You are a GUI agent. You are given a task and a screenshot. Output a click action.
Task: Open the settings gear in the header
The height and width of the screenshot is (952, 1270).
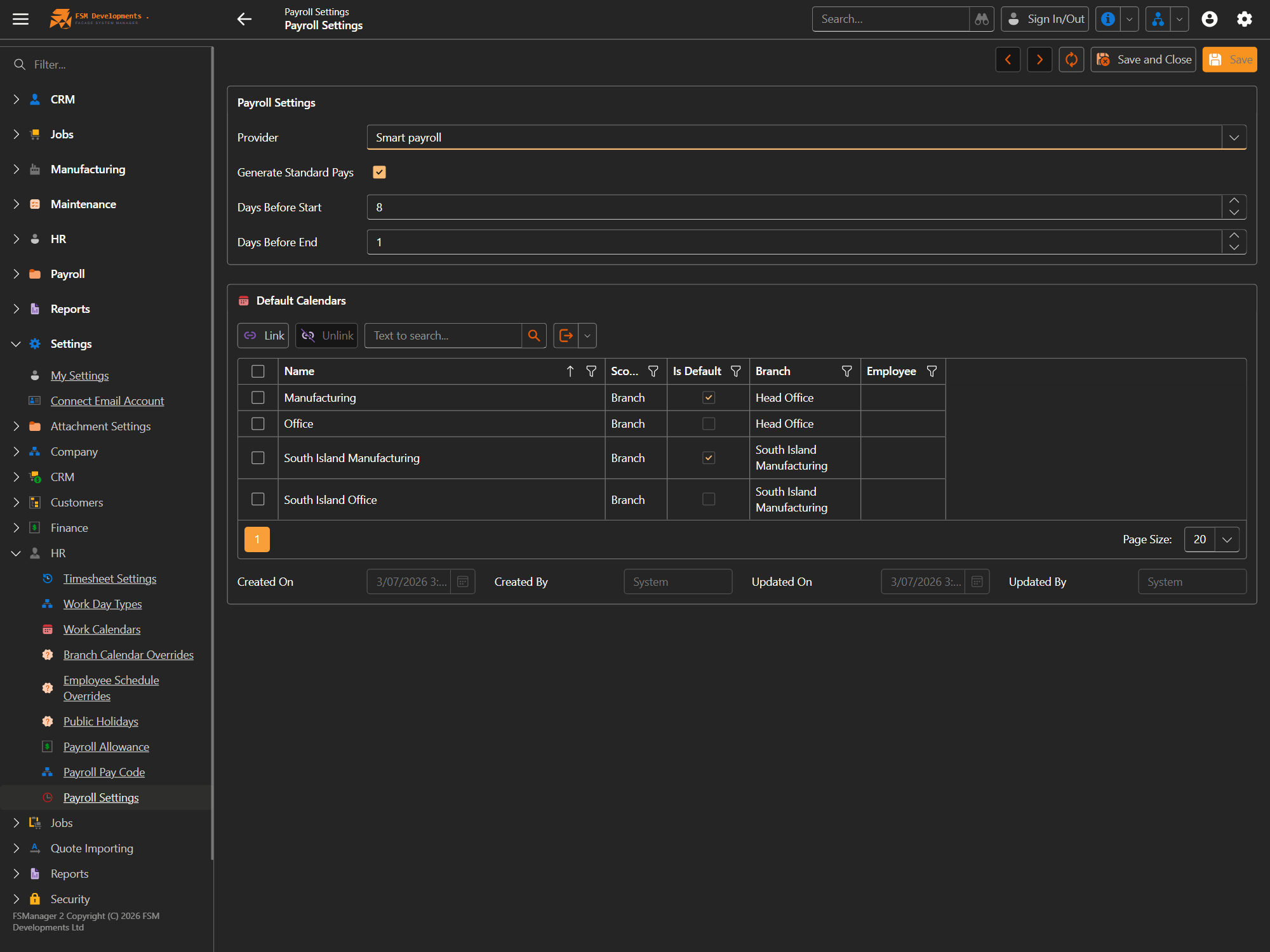tap(1245, 19)
